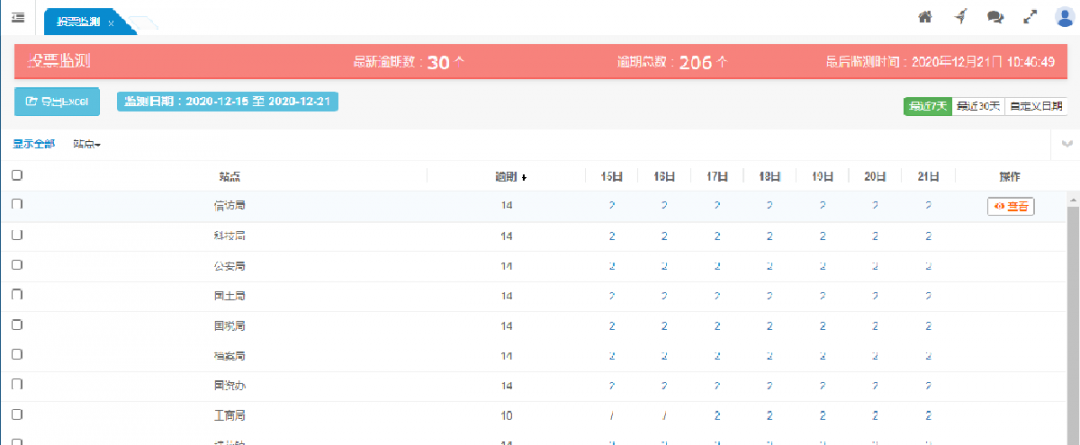Go to home via house icon
Screen dimensions: 1080x445
[x=925, y=17]
